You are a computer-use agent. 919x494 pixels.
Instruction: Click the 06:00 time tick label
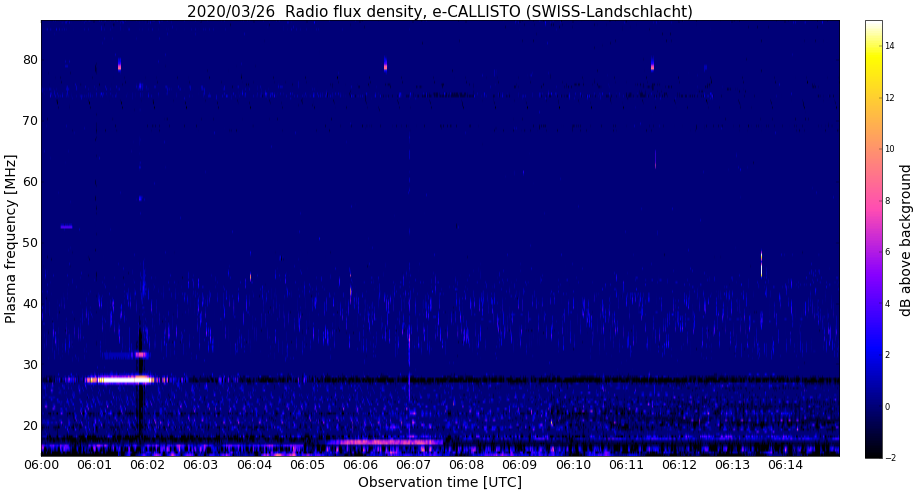(x=41, y=465)
